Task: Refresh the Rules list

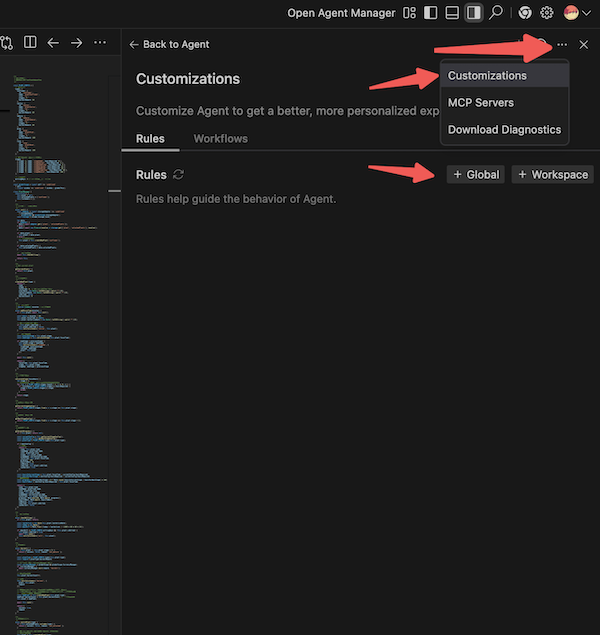Action: pyautogui.click(x=178, y=175)
